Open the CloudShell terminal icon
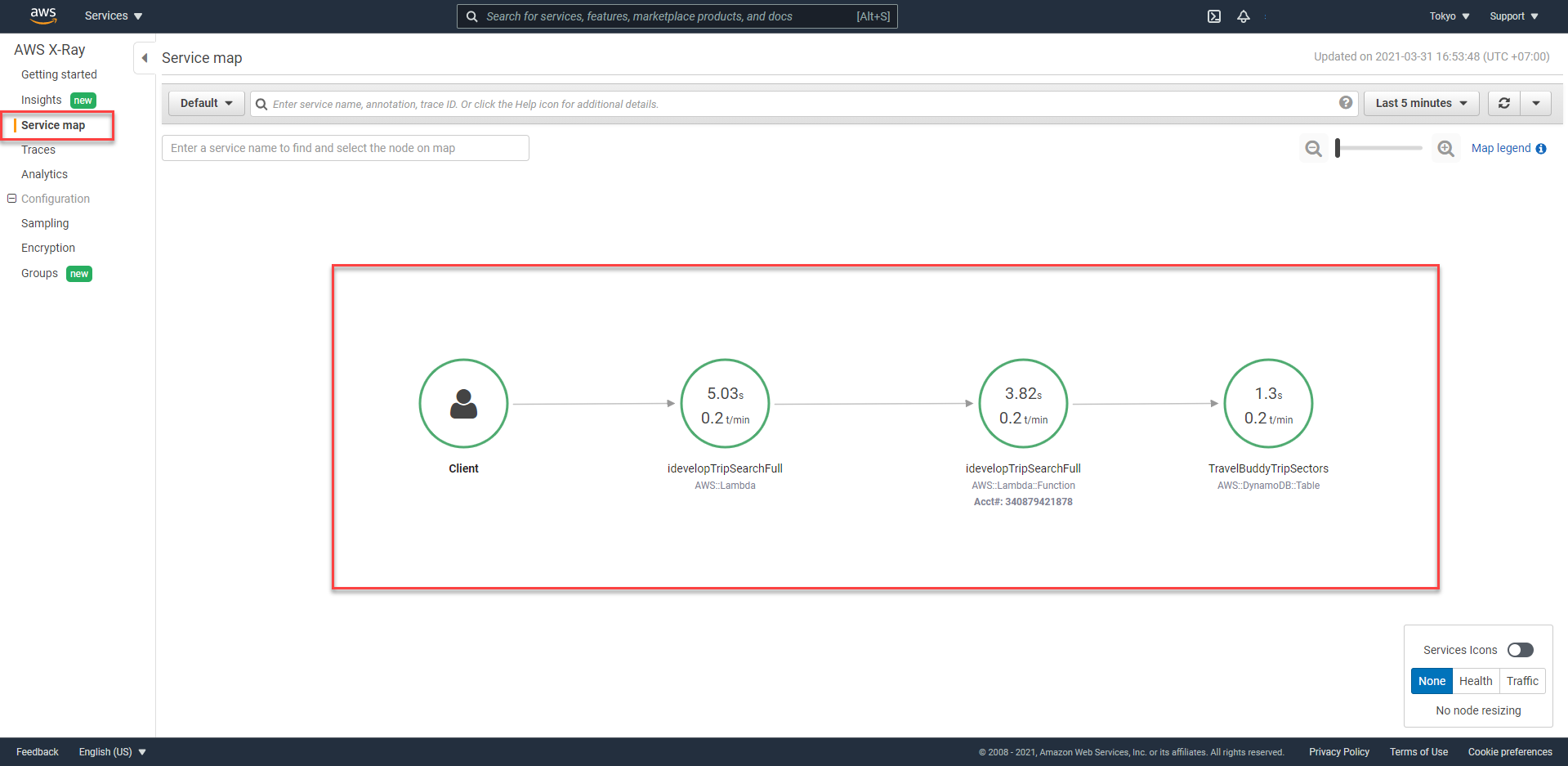 pyautogui.click(x=1214, y=16)
